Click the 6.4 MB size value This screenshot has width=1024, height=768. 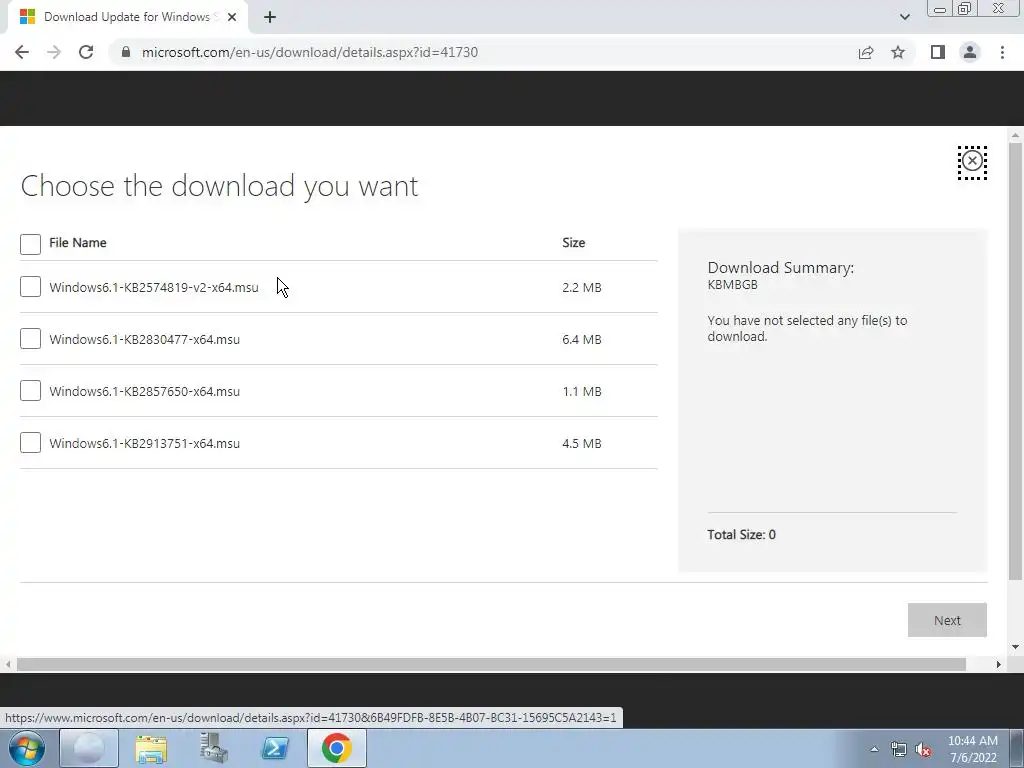pyautogui.click(x=581, y=340)
